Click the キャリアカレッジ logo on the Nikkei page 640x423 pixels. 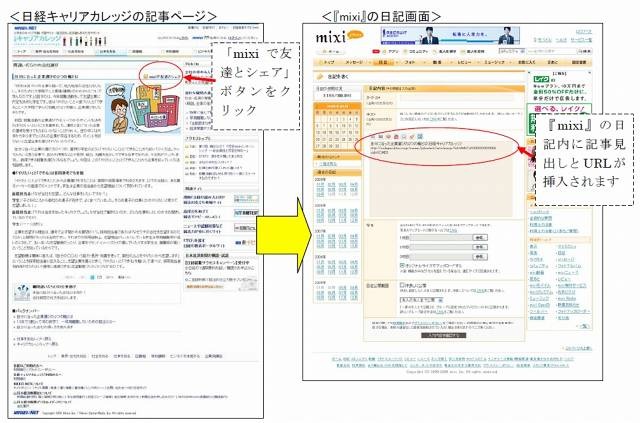pyautogui.click(x=37, y=39)
